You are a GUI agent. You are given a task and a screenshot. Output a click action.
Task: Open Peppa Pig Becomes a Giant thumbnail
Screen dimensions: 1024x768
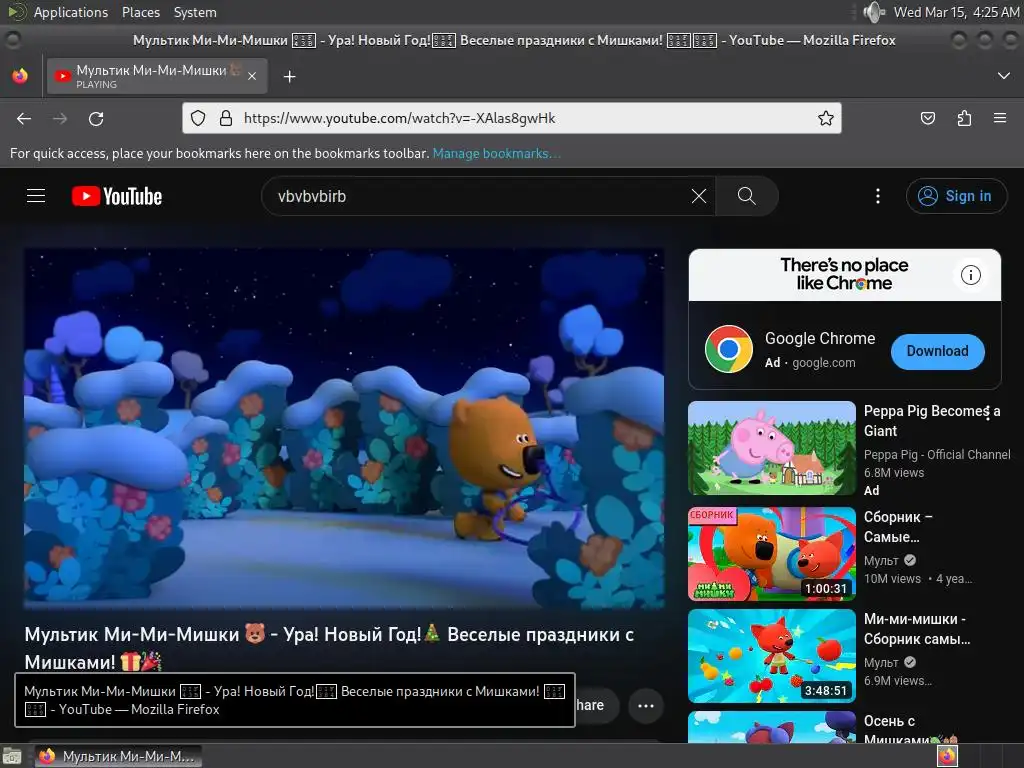(771, 448)
